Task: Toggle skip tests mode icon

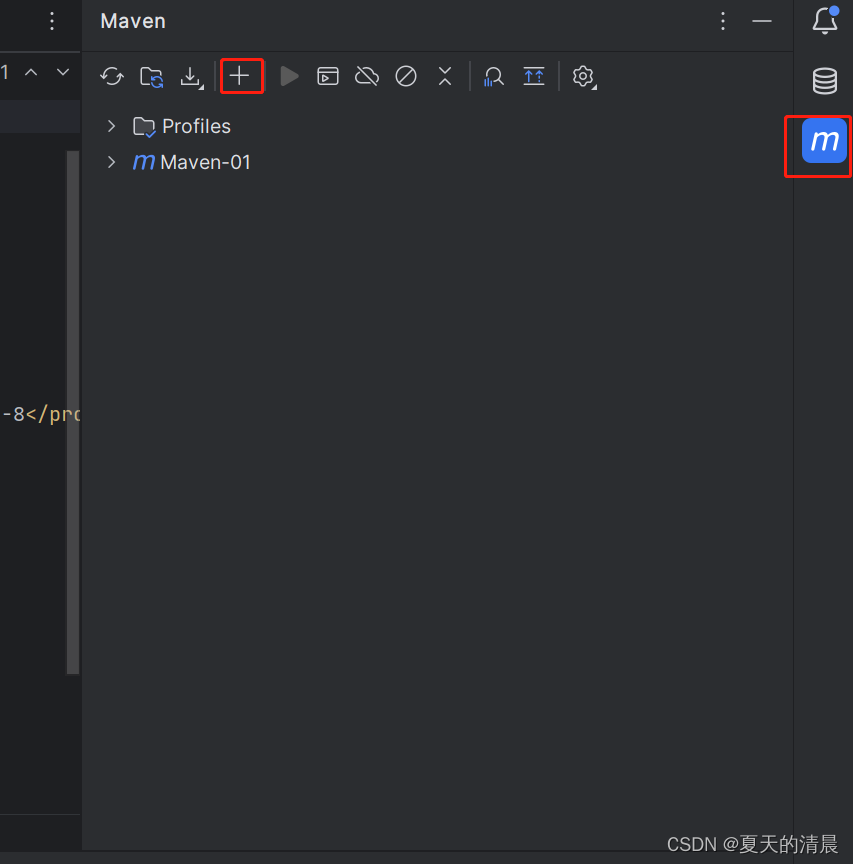Action: coord(406,76)
